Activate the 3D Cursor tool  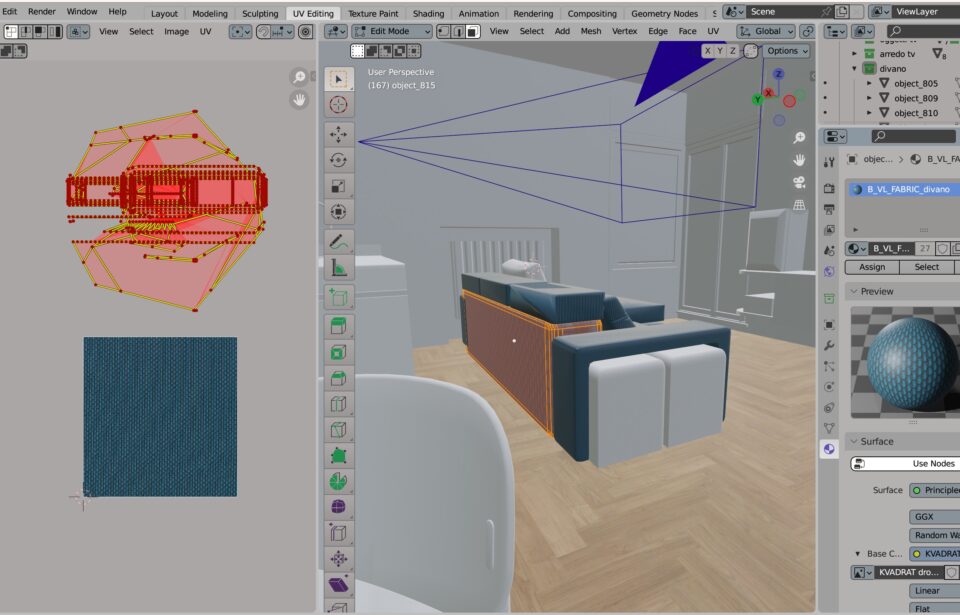pyautogui.click(x=338, y=105)
